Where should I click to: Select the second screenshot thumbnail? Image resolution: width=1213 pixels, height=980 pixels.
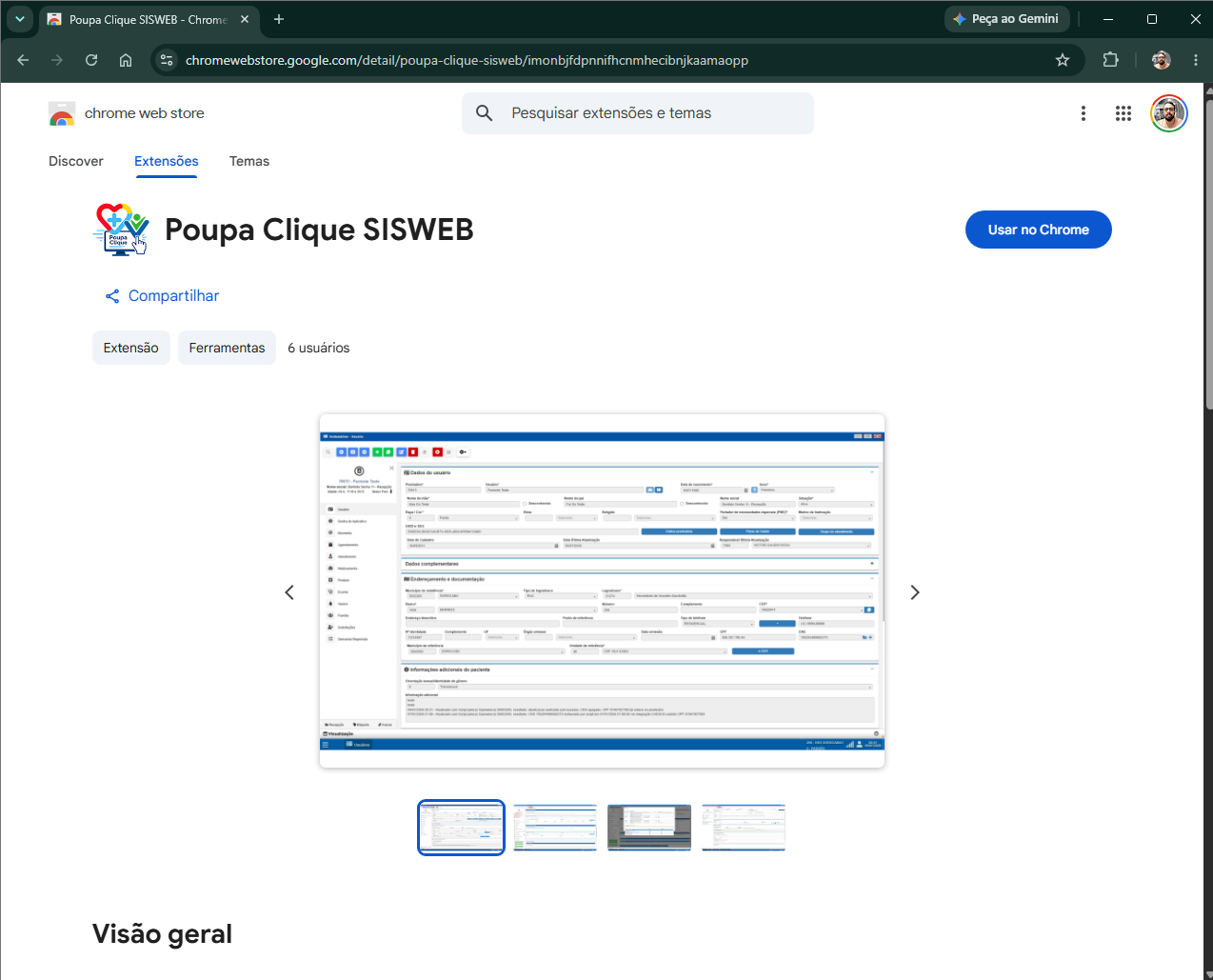[x=555, y=828]
